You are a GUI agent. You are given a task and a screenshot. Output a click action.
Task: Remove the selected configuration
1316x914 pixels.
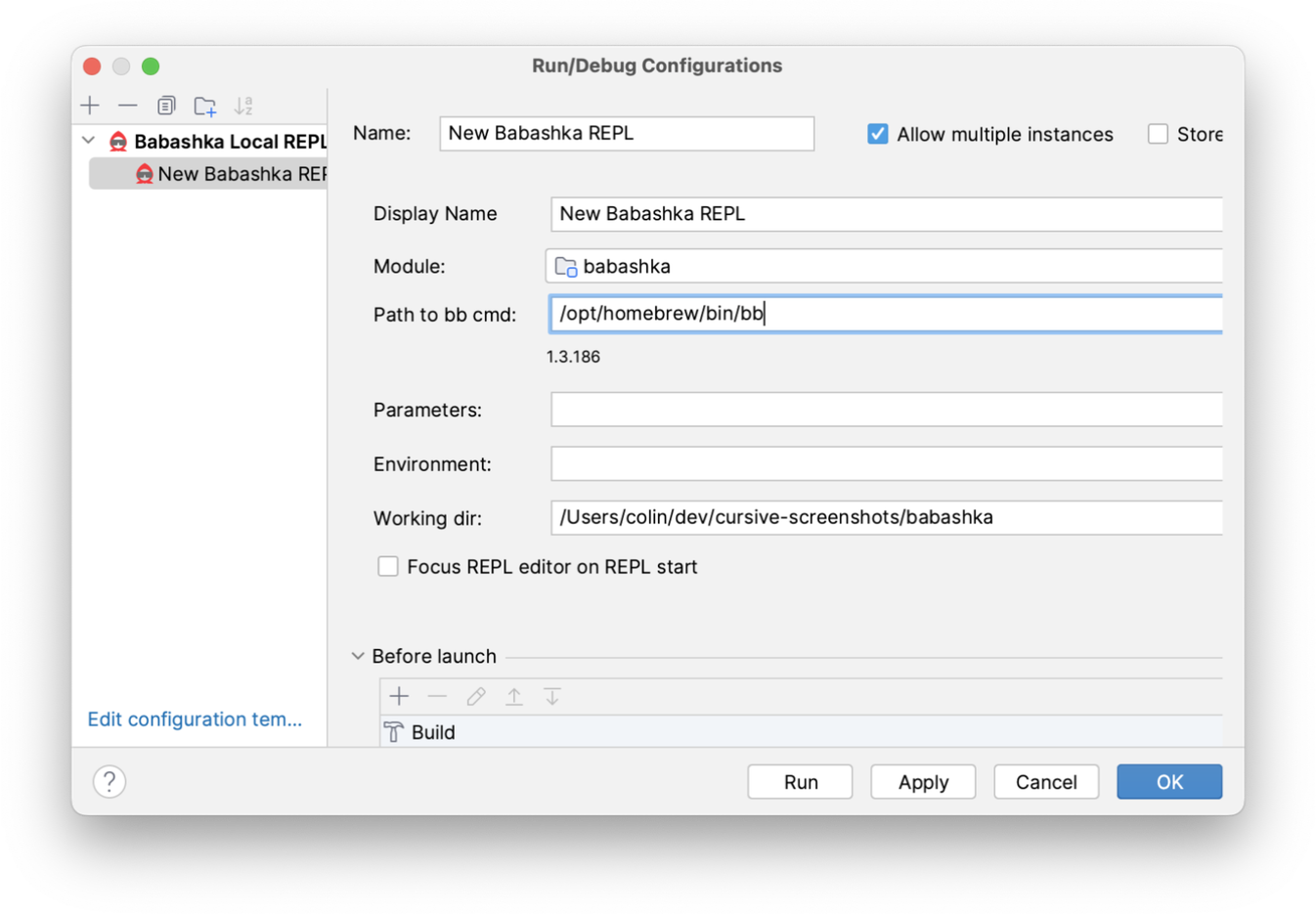(127, 106)
